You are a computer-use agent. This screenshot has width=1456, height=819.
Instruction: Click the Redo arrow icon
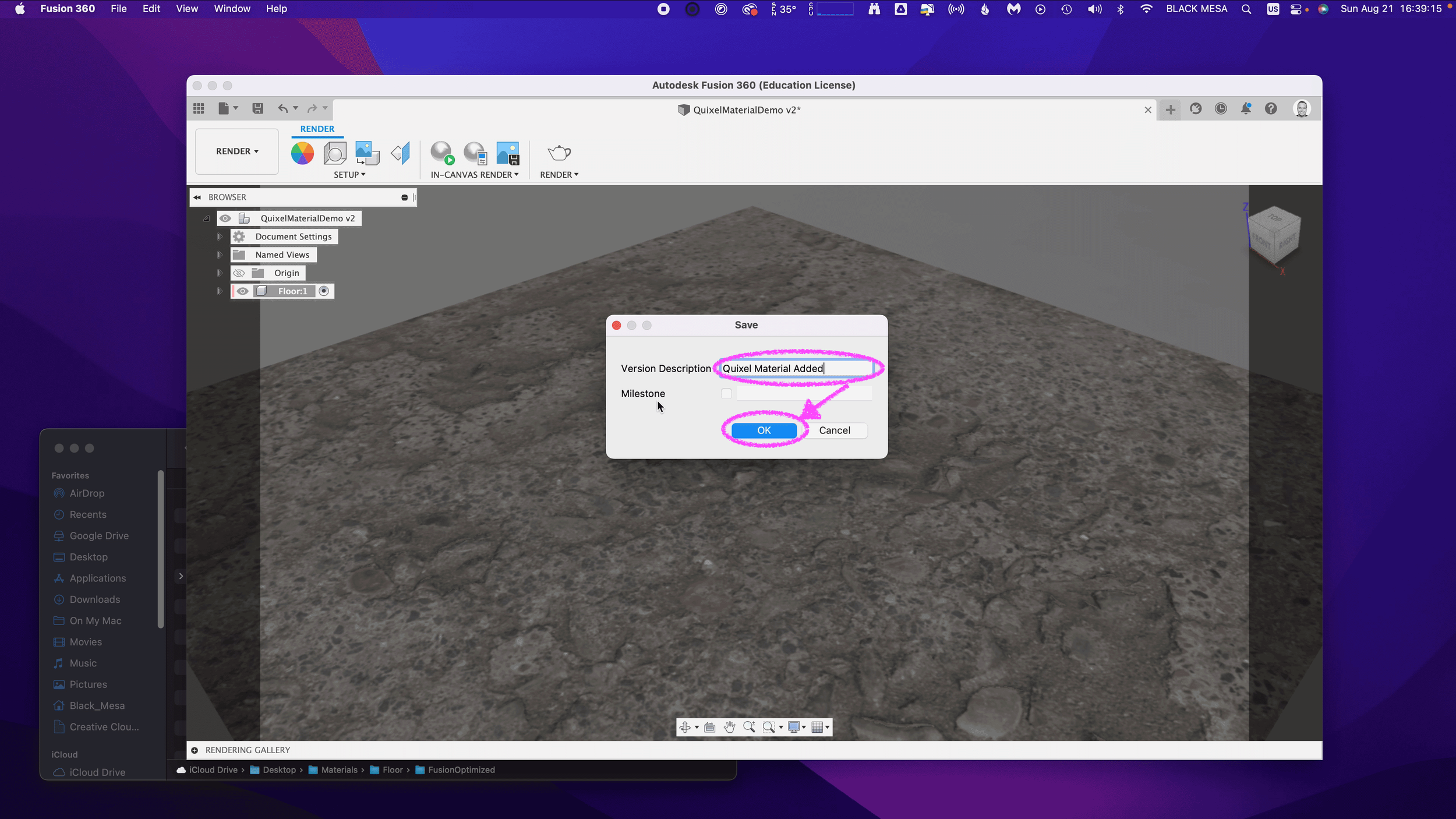(x=312, y=108)
